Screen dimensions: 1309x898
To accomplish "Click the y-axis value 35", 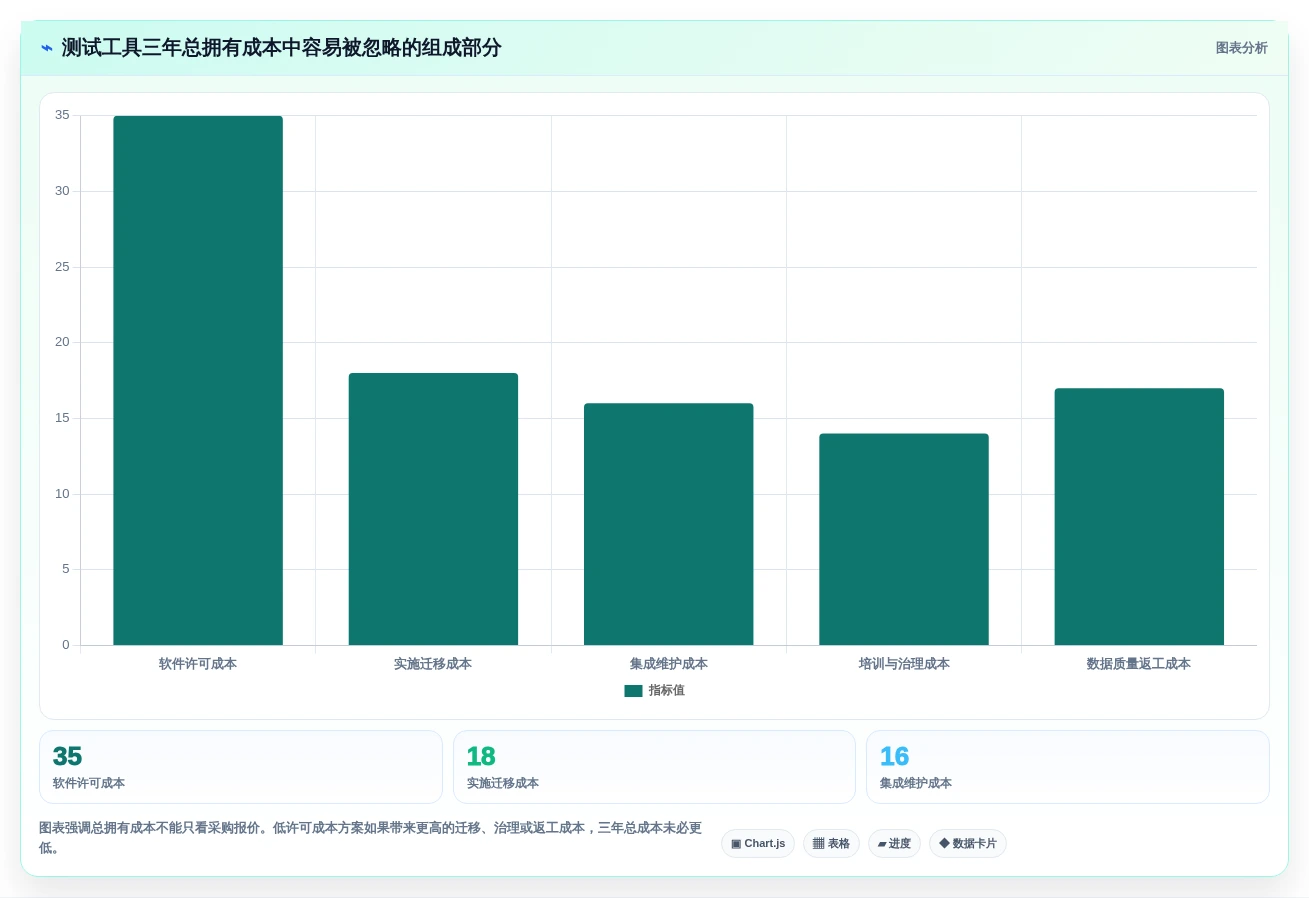I will [62, 115].
